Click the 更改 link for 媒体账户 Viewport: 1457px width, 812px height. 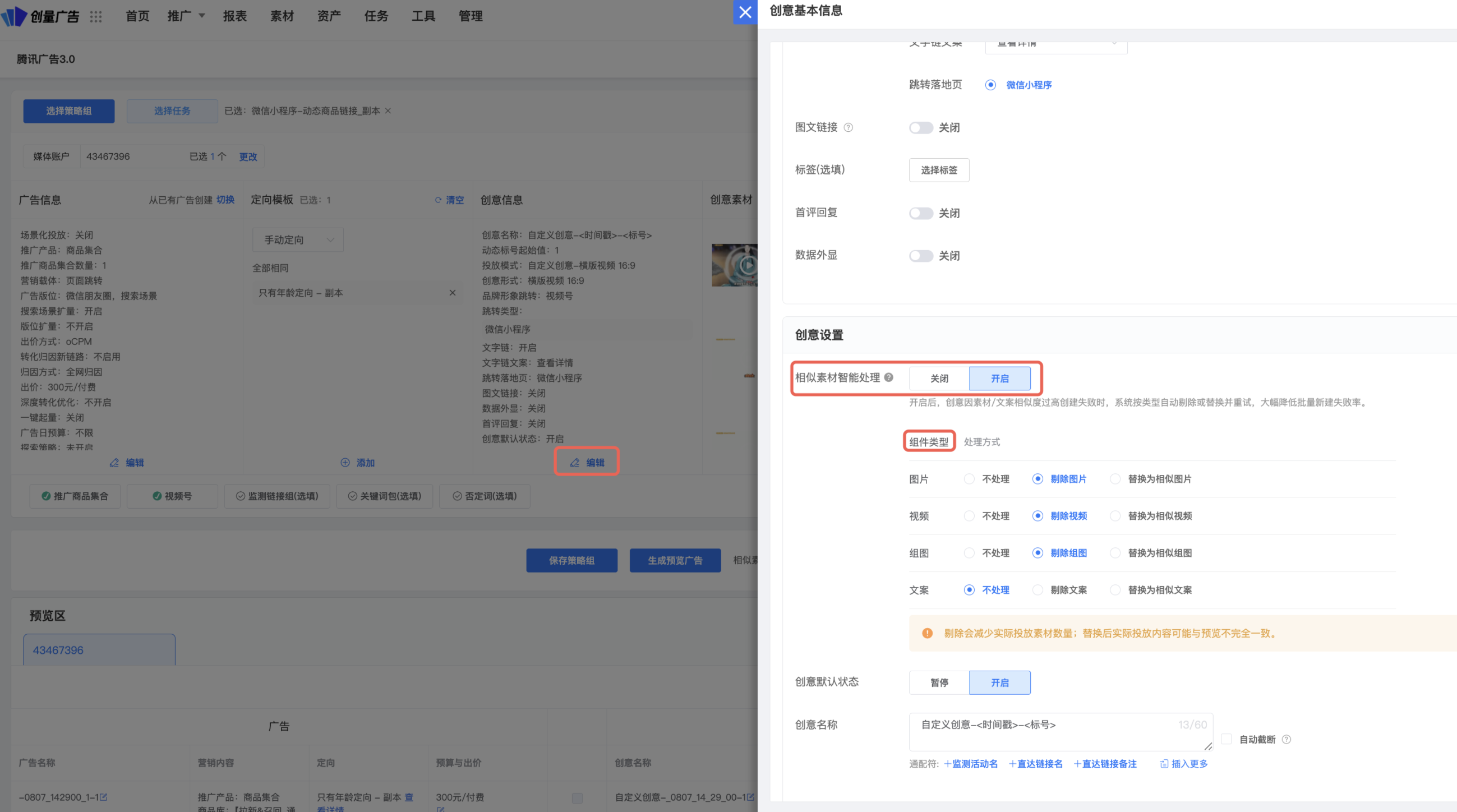[x=248, y=156]
